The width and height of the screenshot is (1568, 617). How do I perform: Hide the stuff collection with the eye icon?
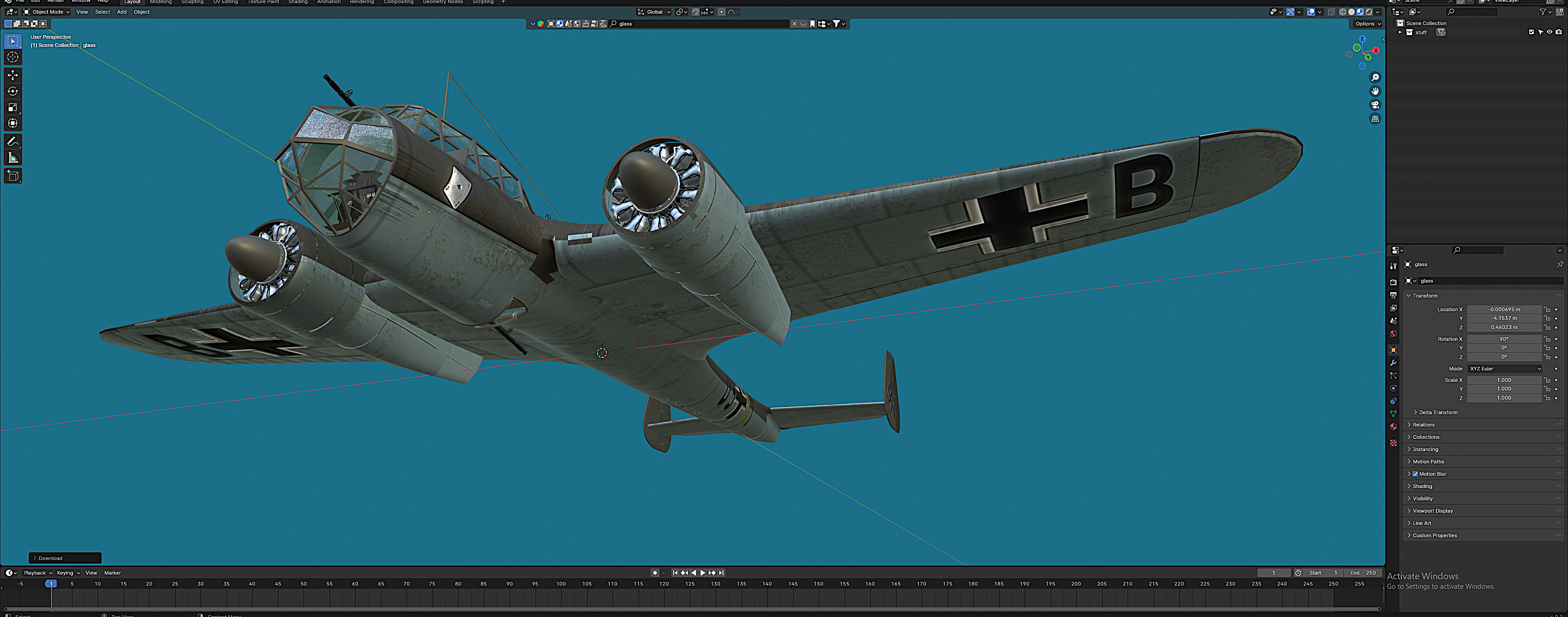point(1549,32)
